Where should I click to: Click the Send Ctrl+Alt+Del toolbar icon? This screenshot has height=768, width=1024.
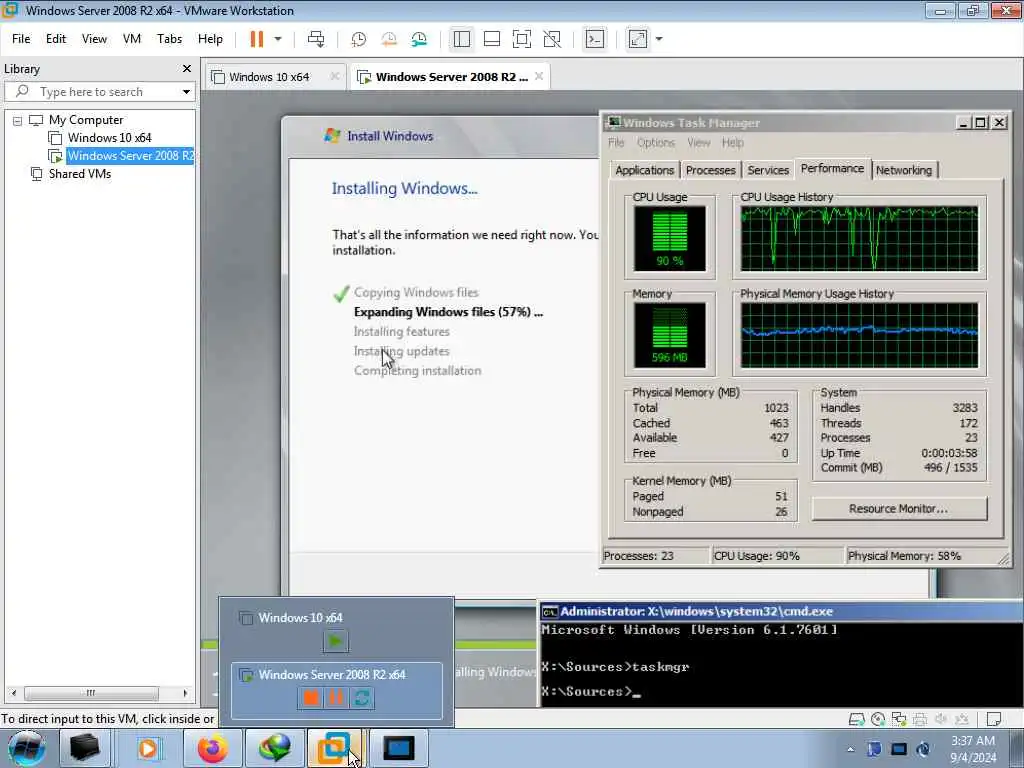click(316, 39)
